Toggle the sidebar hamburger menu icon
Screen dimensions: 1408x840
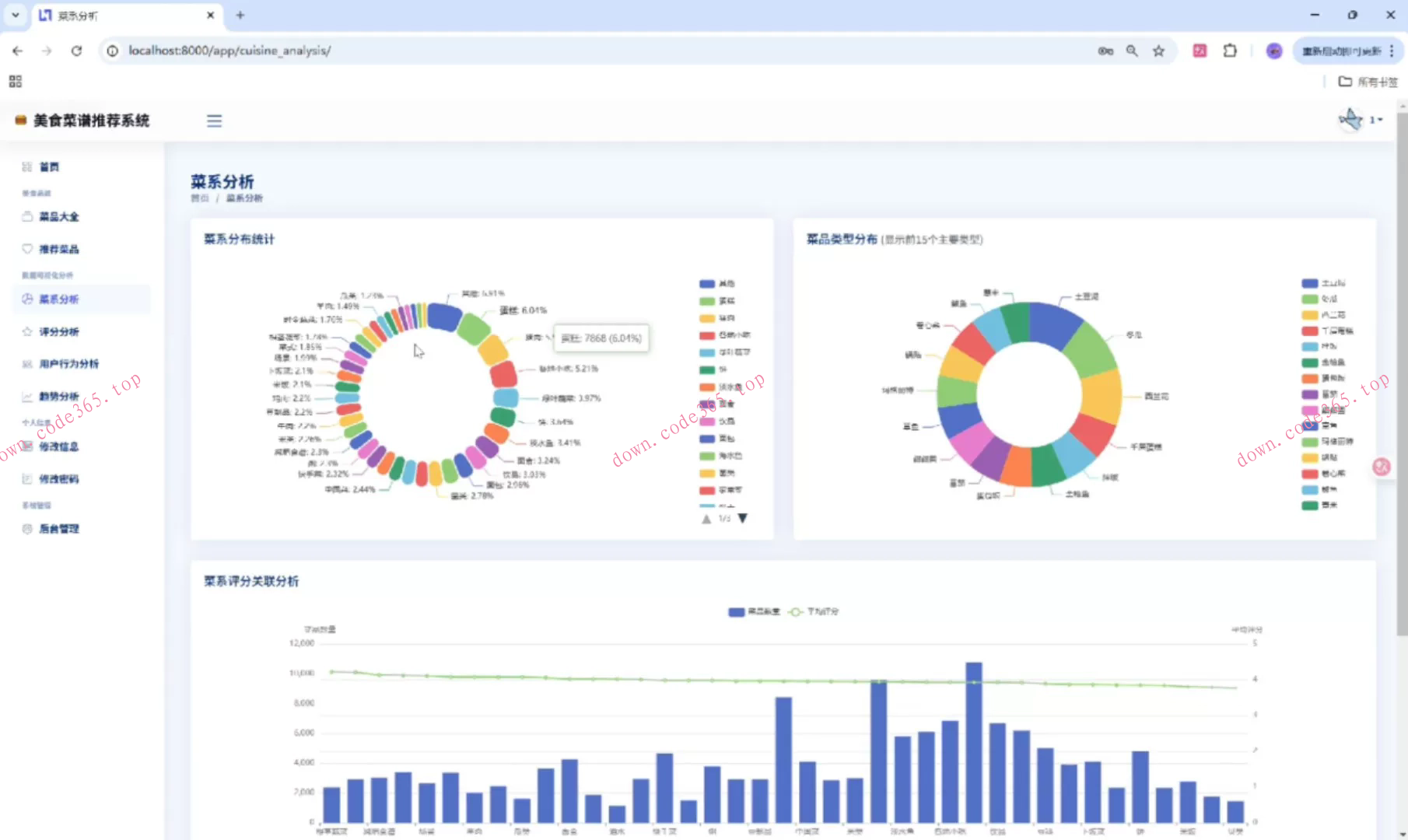(214, 121)
